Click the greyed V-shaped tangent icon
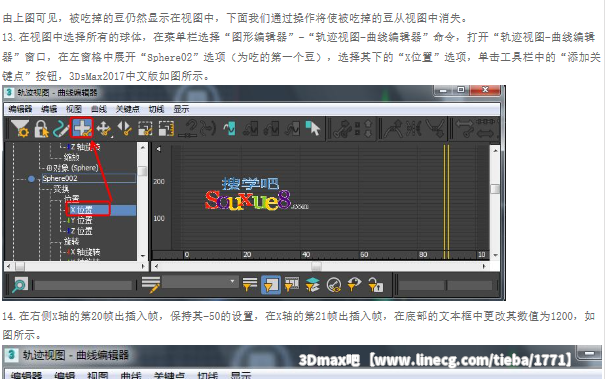Screen dimensions: 611x379 coord(434,129)
